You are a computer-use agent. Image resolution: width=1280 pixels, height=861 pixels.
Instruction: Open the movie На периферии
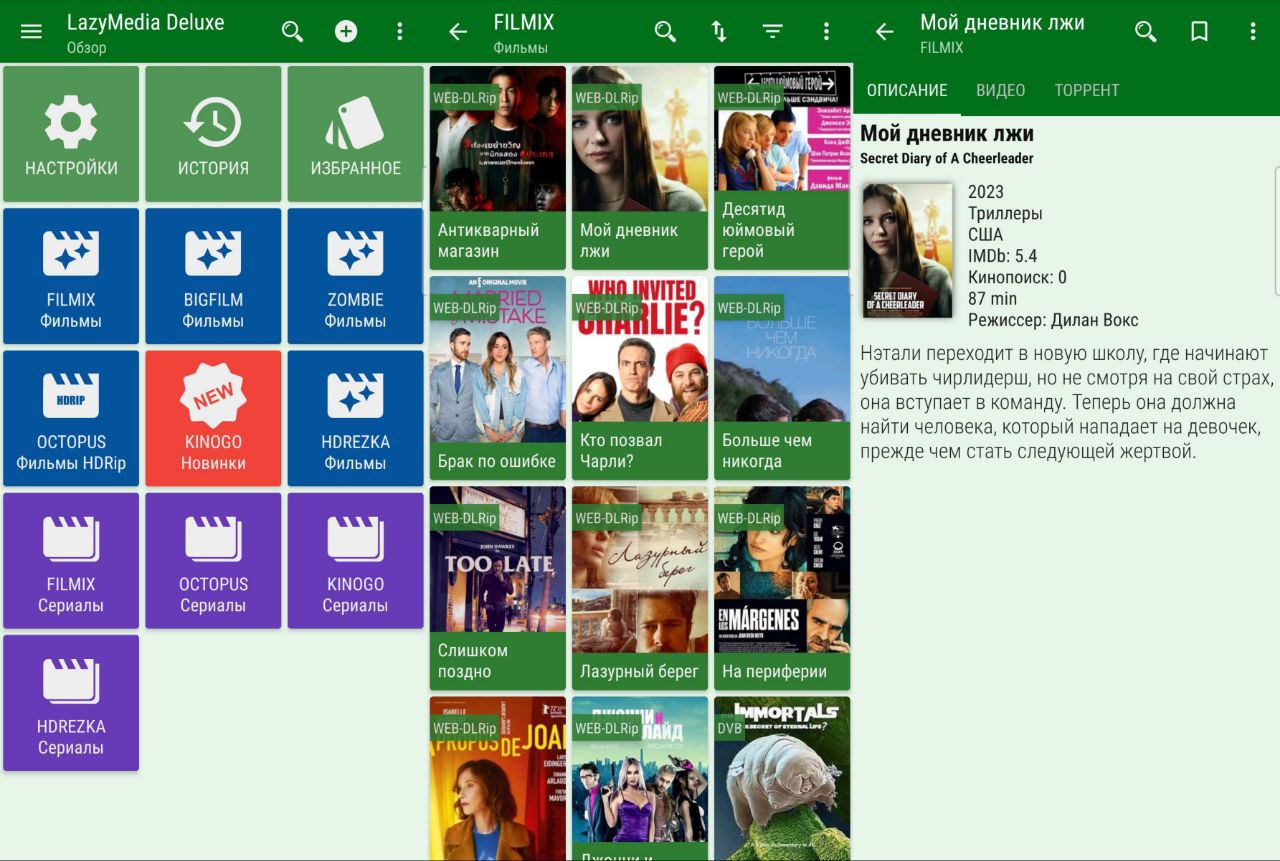tap(782, 588)
